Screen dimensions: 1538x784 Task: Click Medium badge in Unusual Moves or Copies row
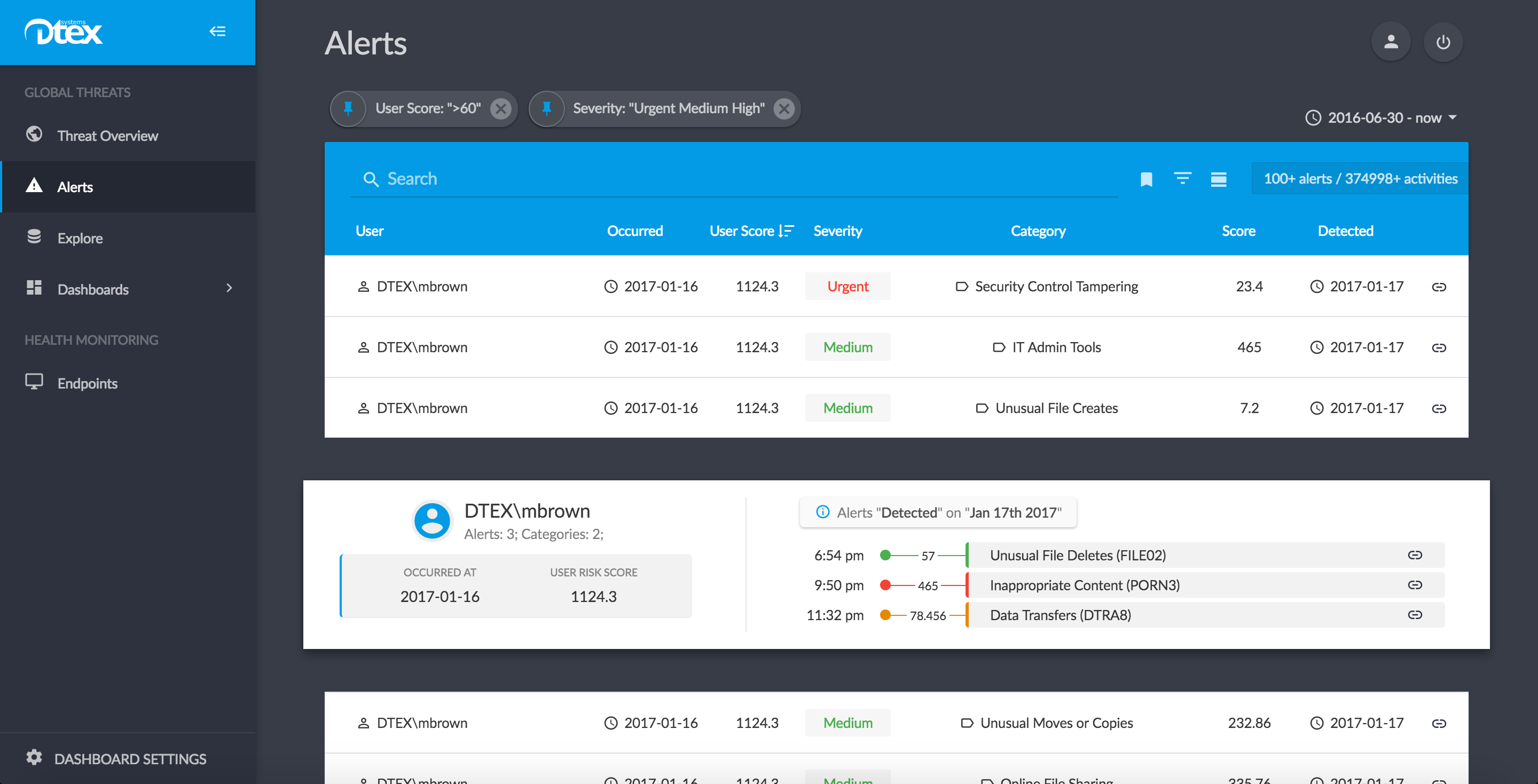coord(847,723)
